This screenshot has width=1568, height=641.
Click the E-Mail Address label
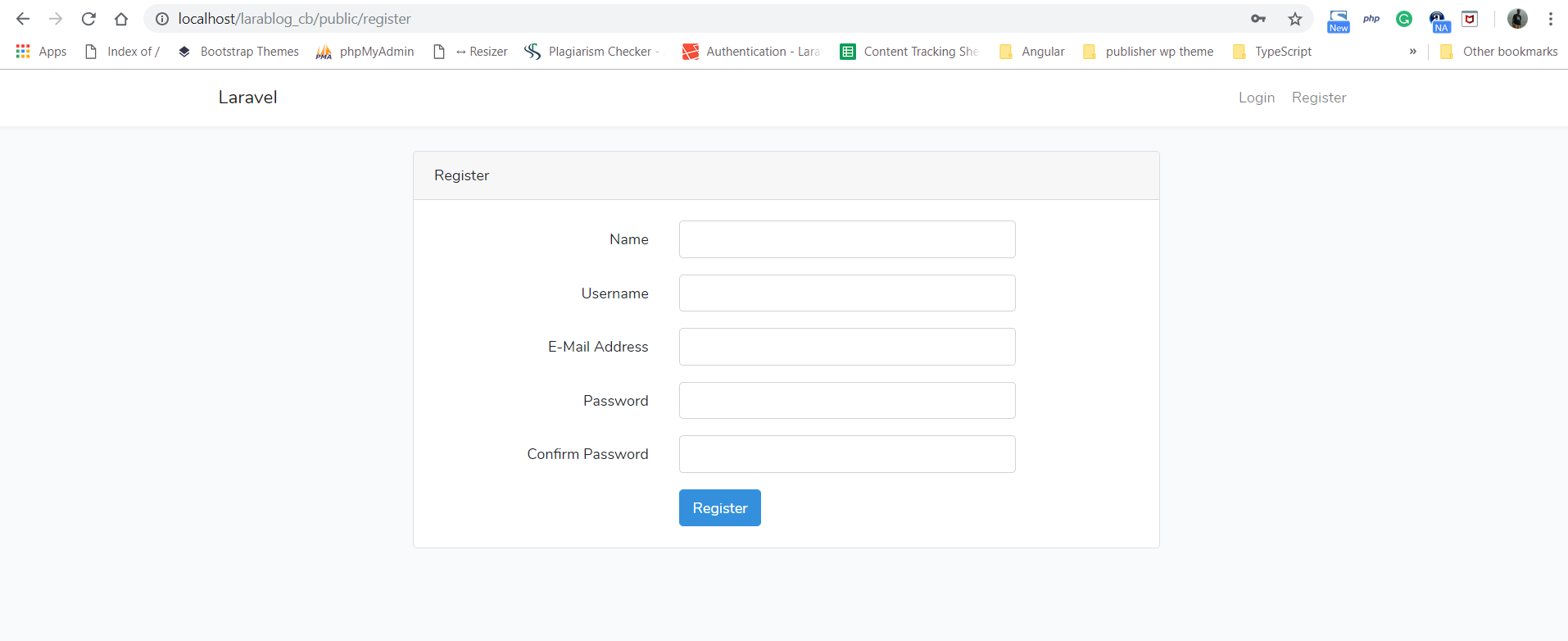[x=598, y=347]
